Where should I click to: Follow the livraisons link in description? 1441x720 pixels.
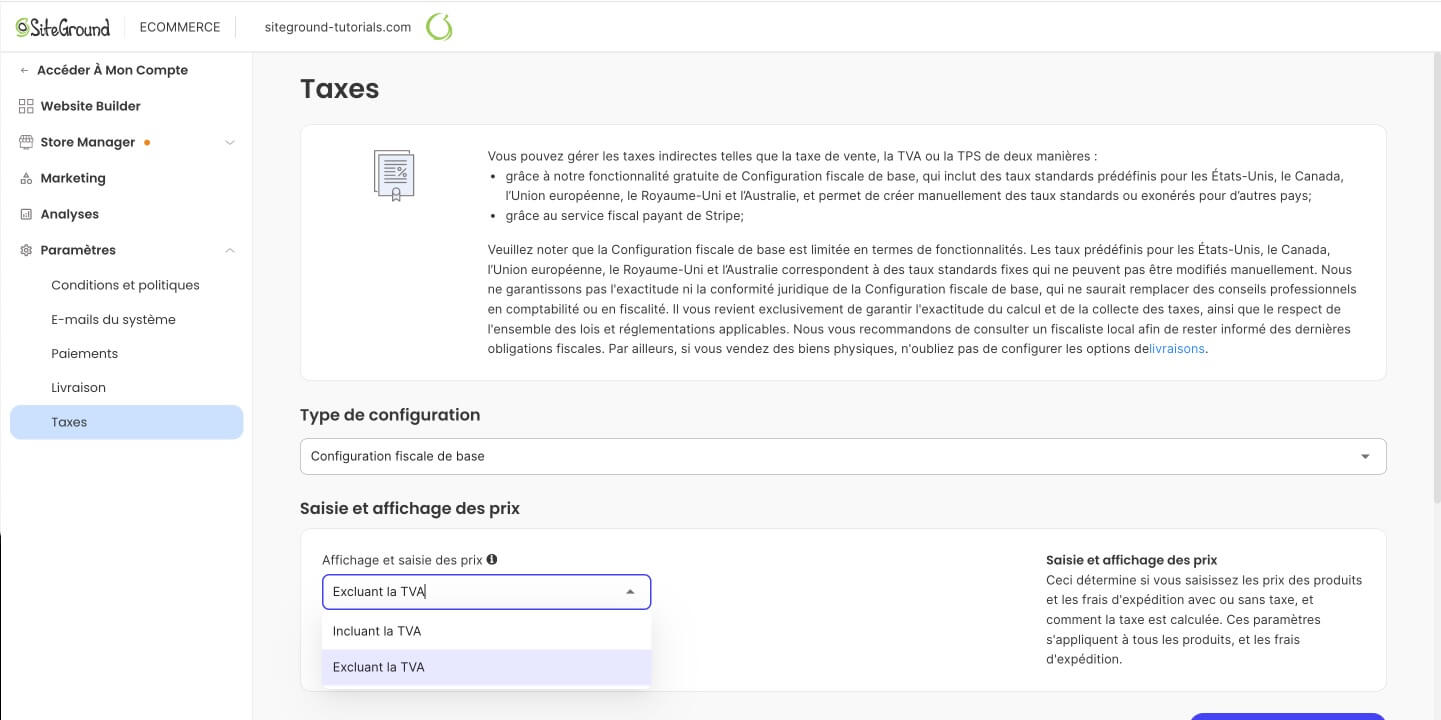[x=1177, y=349]
